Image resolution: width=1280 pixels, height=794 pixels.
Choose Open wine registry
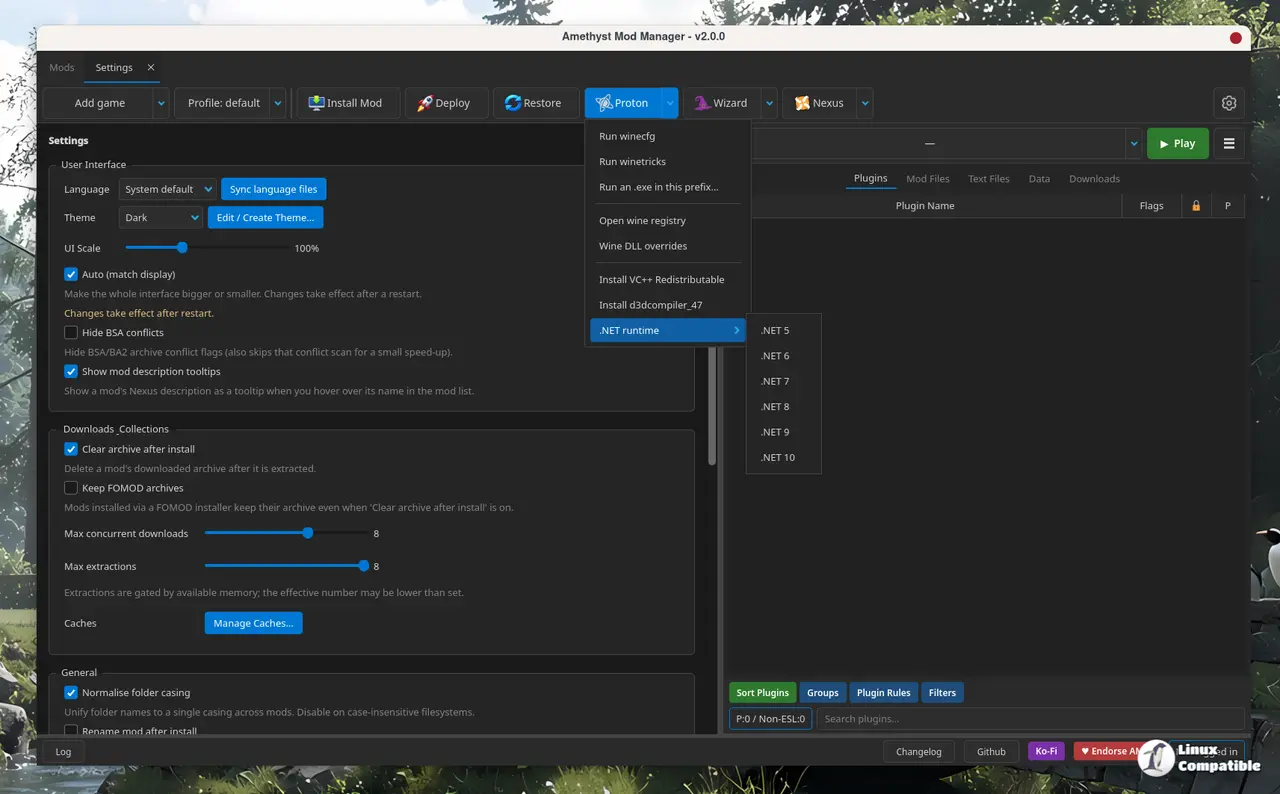[x=668, y=220]
